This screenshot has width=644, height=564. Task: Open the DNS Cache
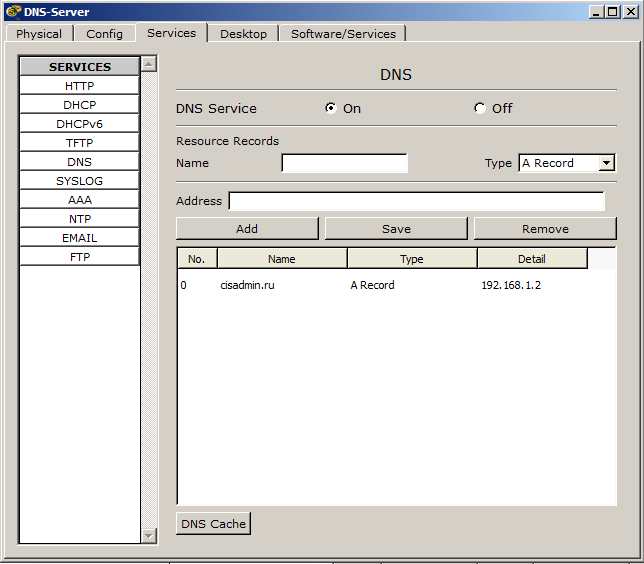[x=213, y=524]
